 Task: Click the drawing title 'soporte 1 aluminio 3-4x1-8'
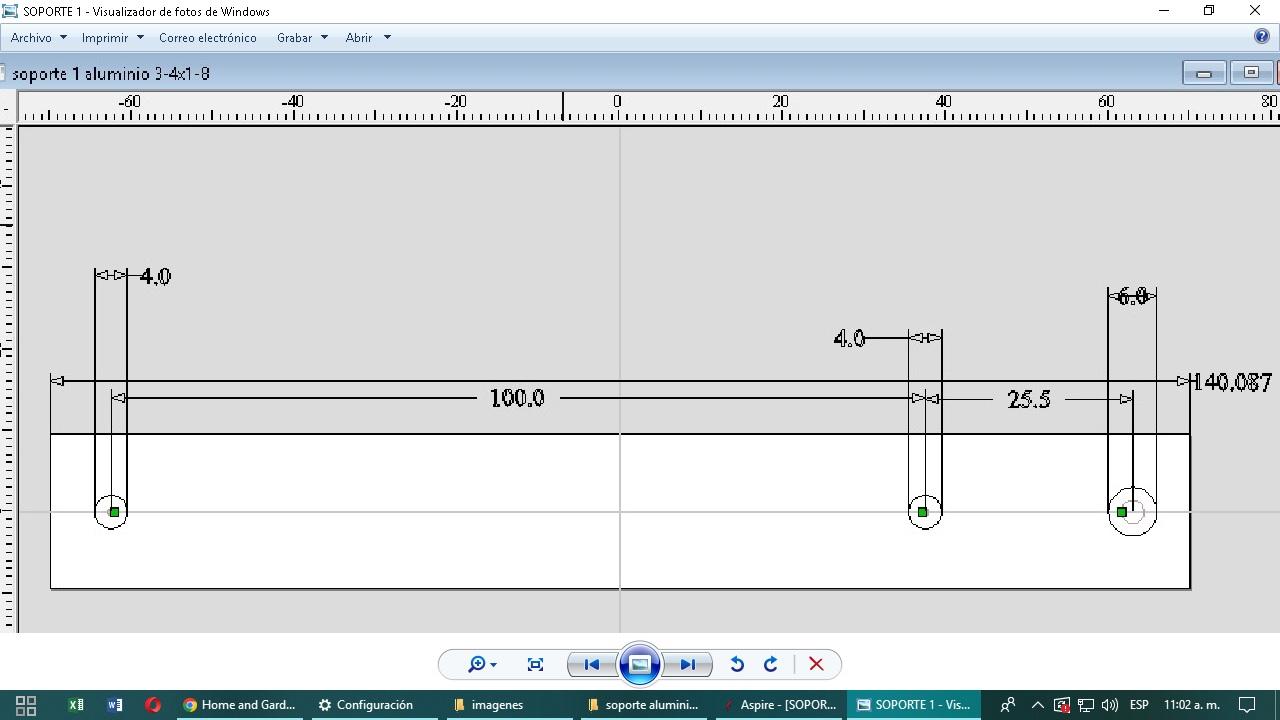click(111, 74)
